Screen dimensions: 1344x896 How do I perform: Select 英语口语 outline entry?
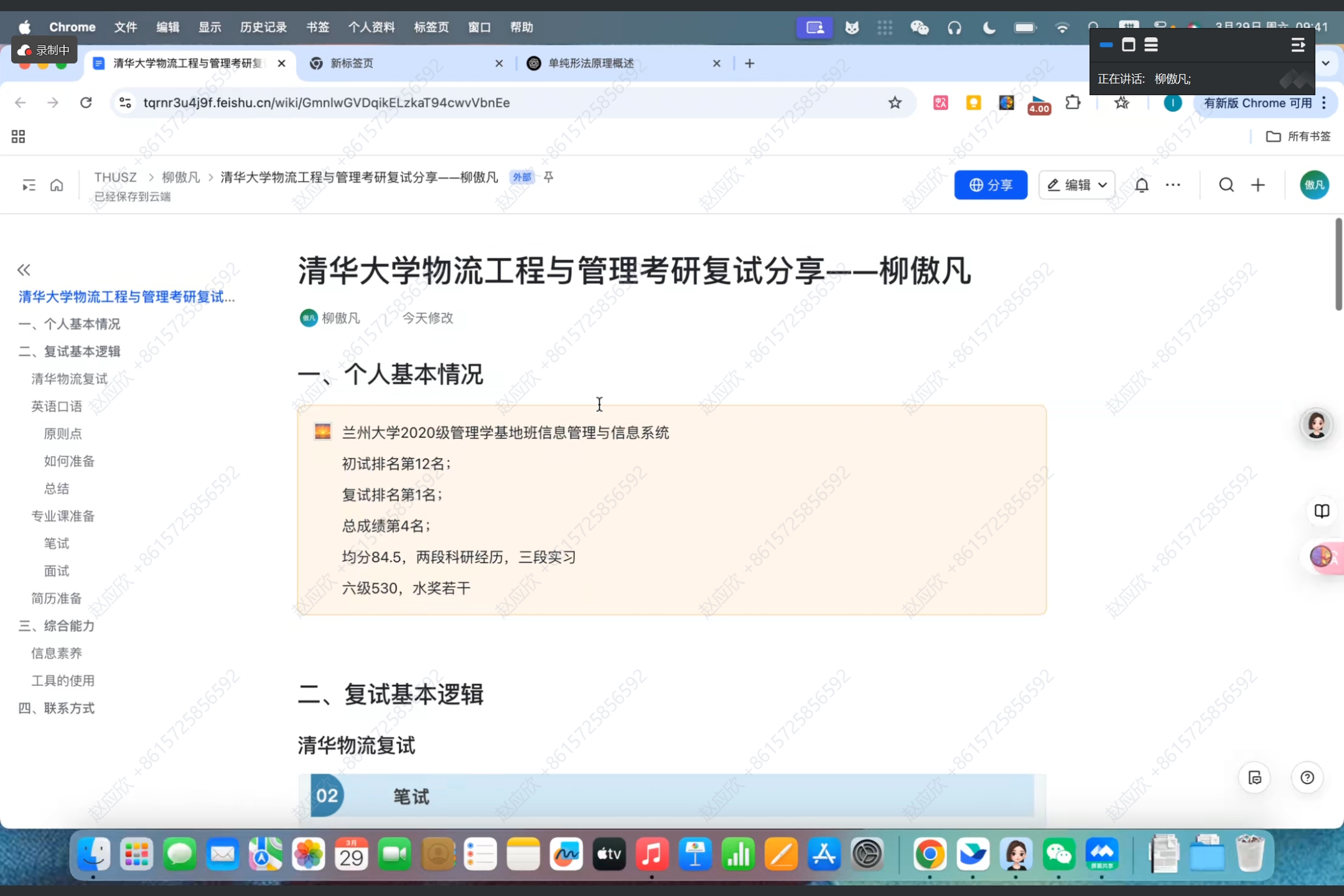tap(57, 406)
